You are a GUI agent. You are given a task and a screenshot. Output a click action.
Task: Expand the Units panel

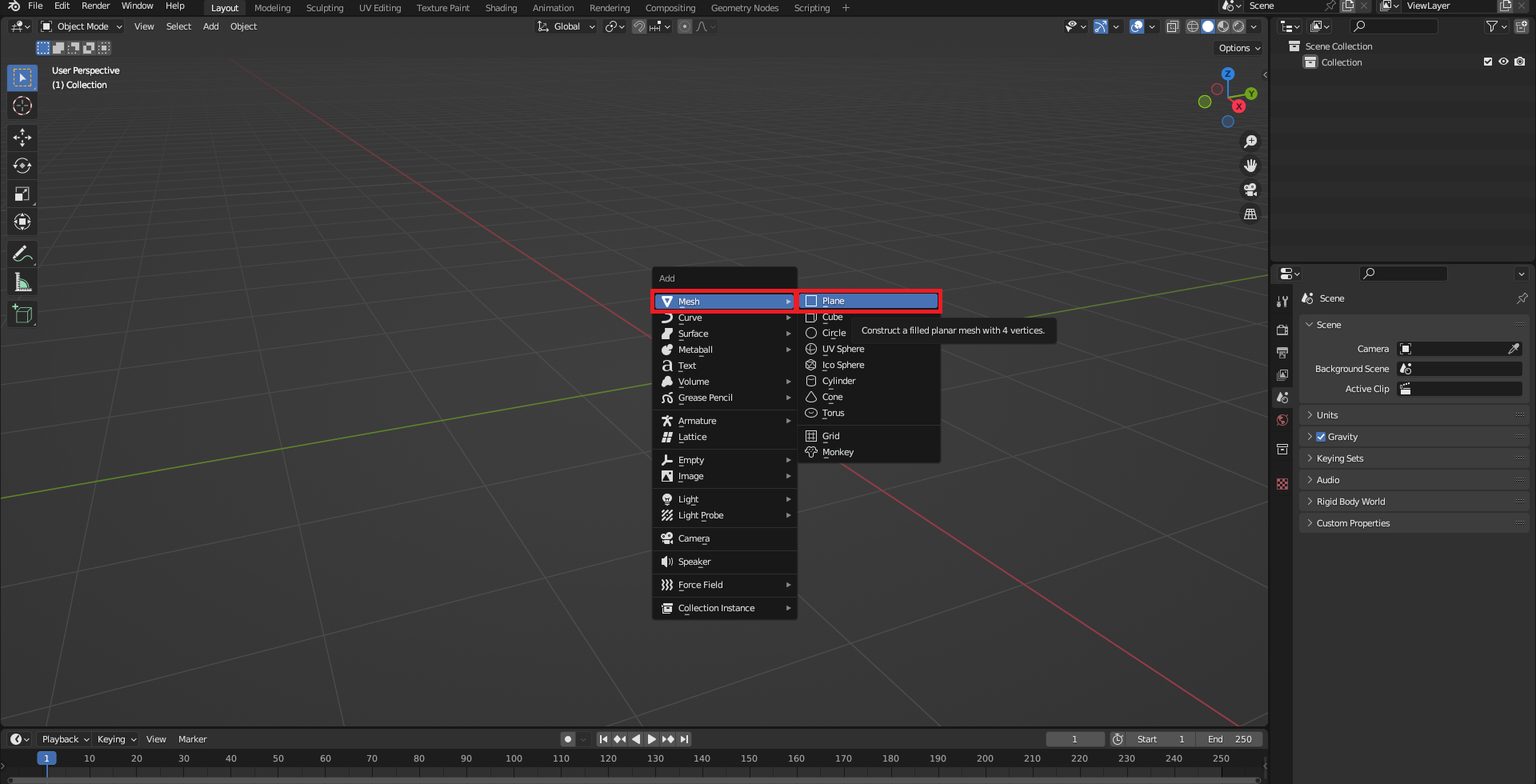(1414, 415)
